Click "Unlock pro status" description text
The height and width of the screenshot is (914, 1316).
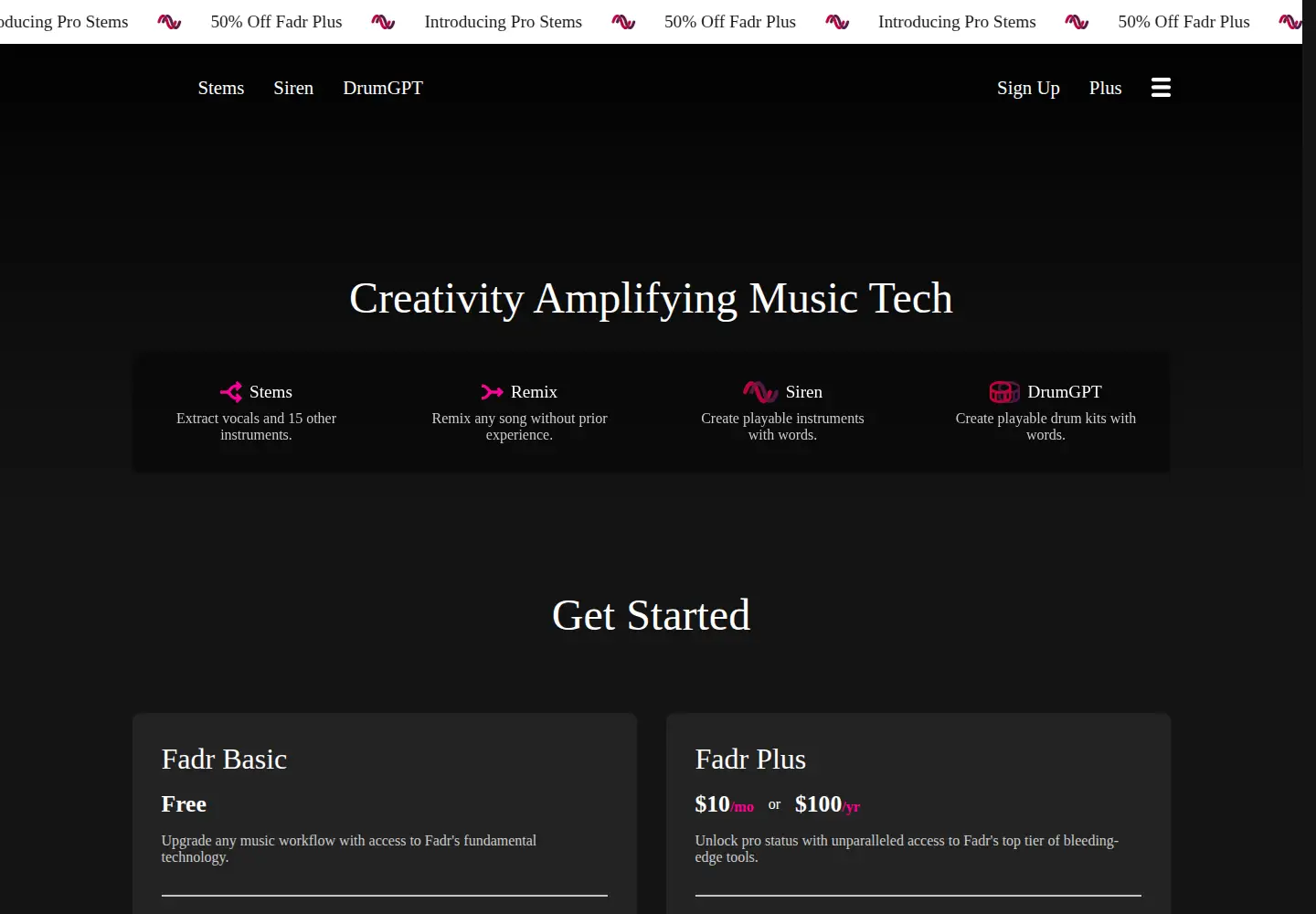907,849
